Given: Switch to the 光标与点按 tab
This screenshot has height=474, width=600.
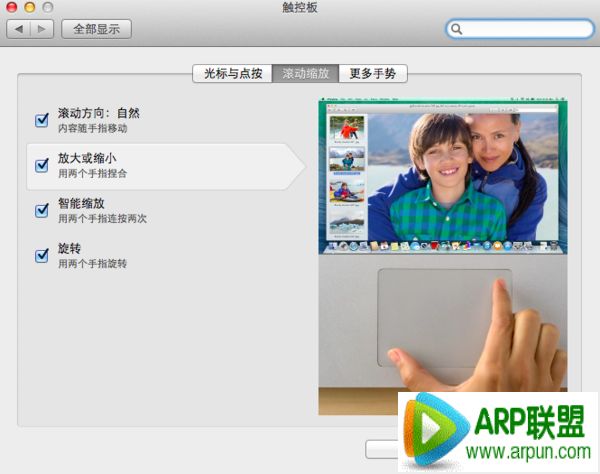Looking at the screenshot, I should tap(233, 73).
